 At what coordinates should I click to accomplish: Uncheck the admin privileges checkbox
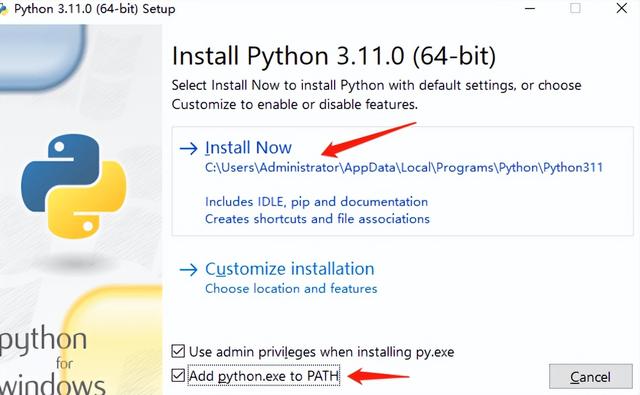click(x=178, y=351)
